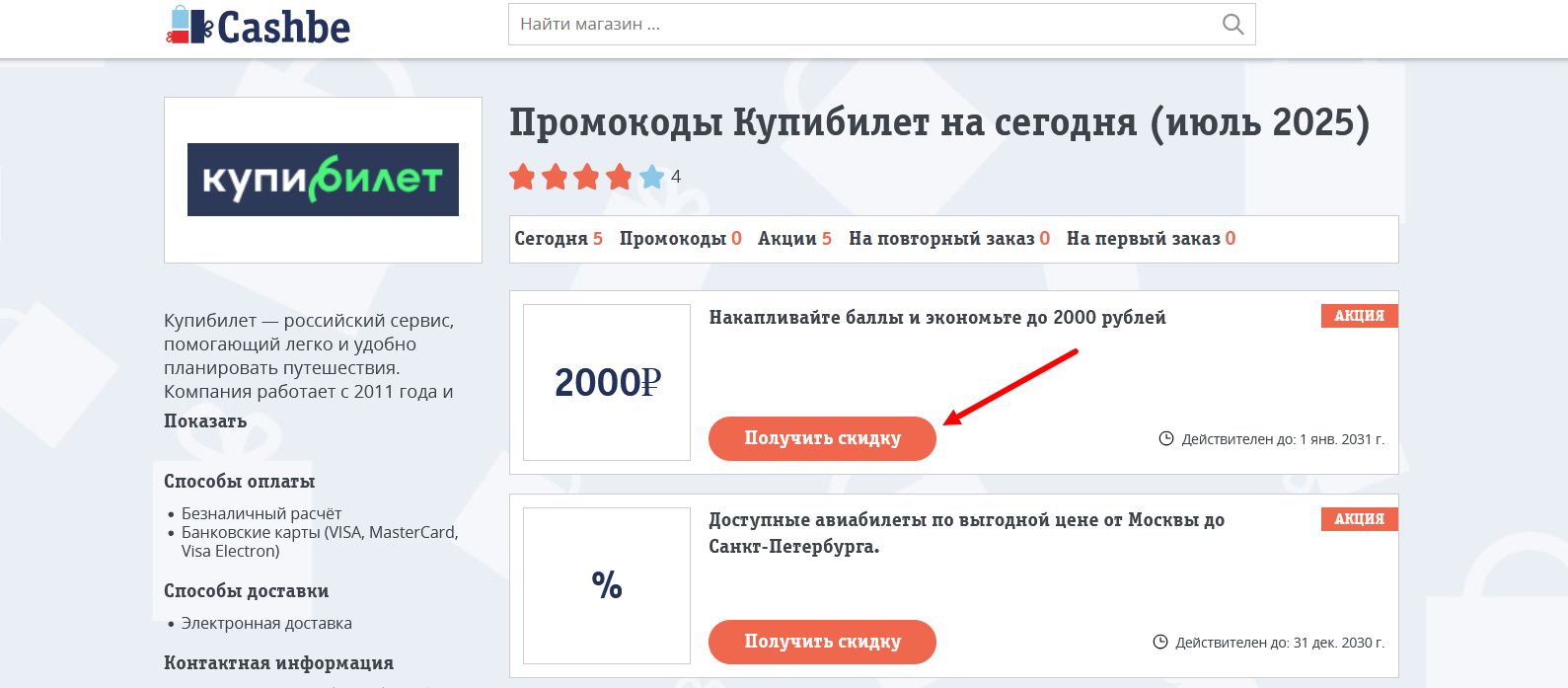Image resolution: width=1568 pixels, height=688 pixels.
Task: Click the Электронная доставка list item
Action: pyautogui.click(x=266, y=624)
